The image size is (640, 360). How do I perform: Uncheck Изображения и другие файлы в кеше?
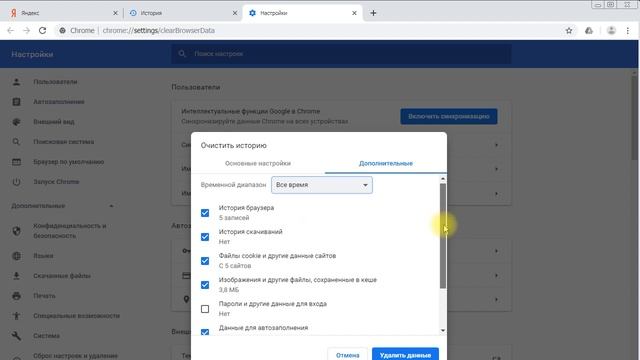(205, 285)
